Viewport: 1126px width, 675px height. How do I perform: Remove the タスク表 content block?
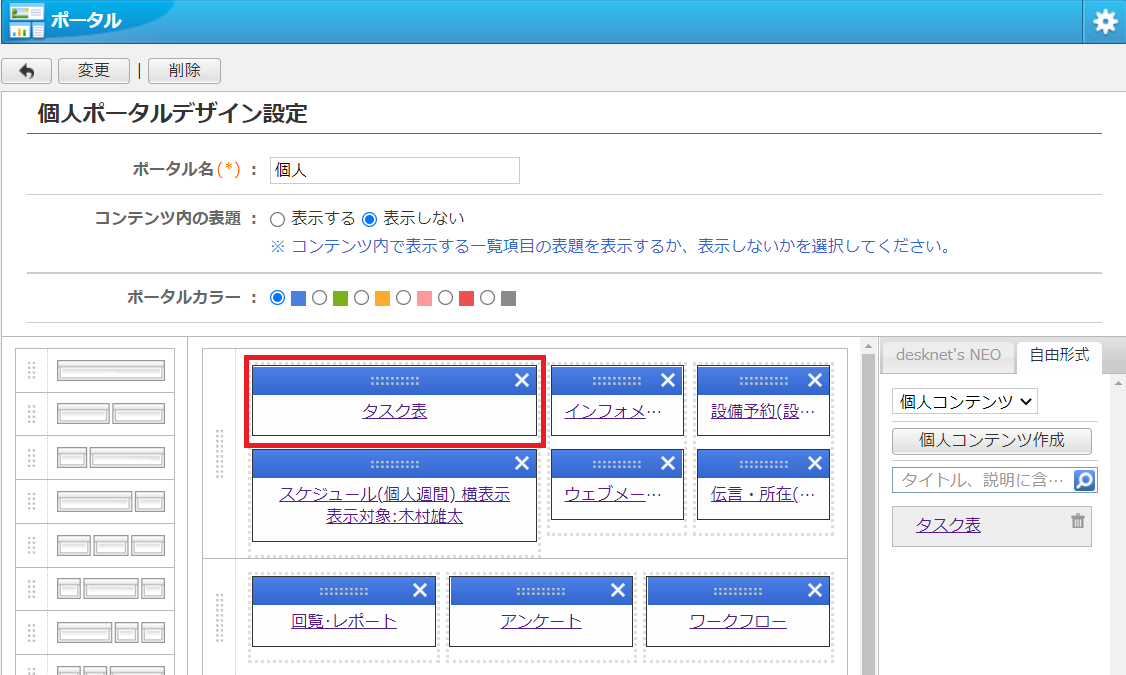coord(521,380)
